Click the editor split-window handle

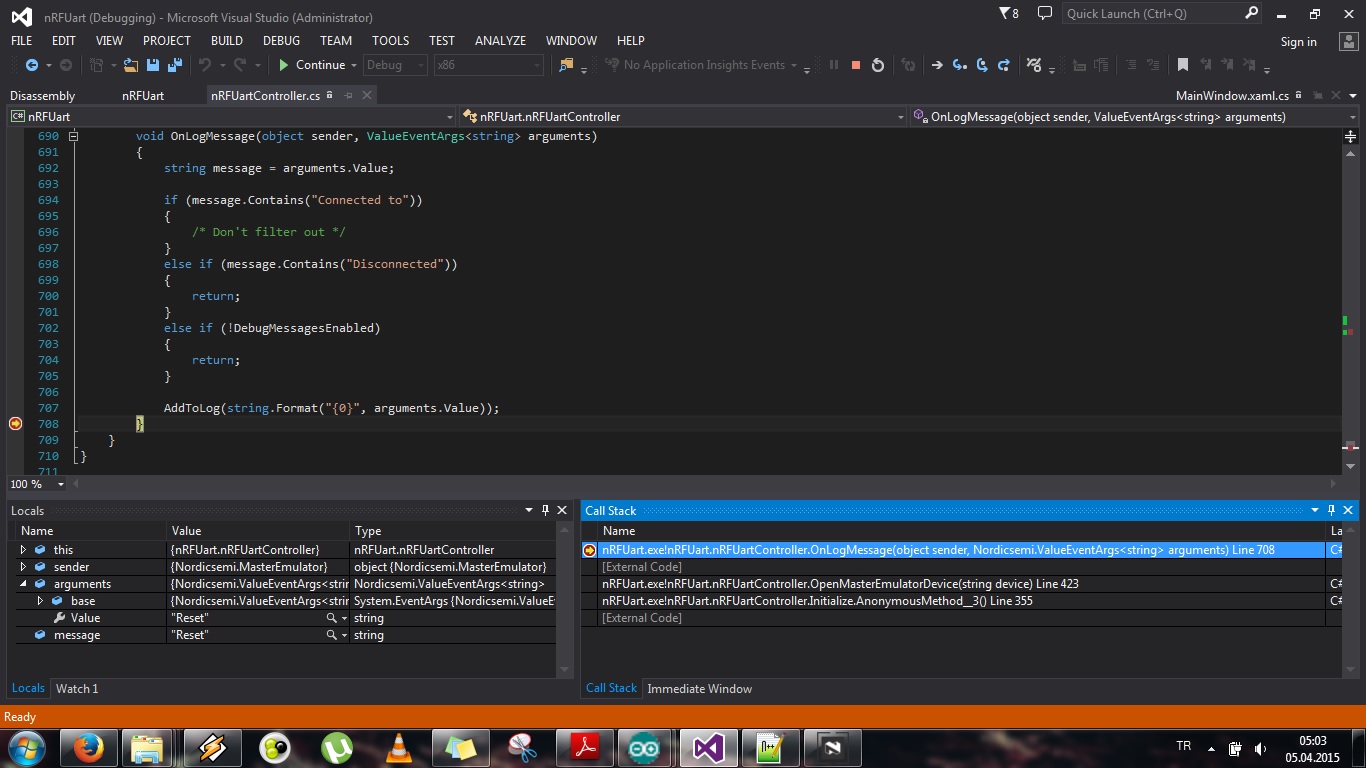[x=1350, y=136]
